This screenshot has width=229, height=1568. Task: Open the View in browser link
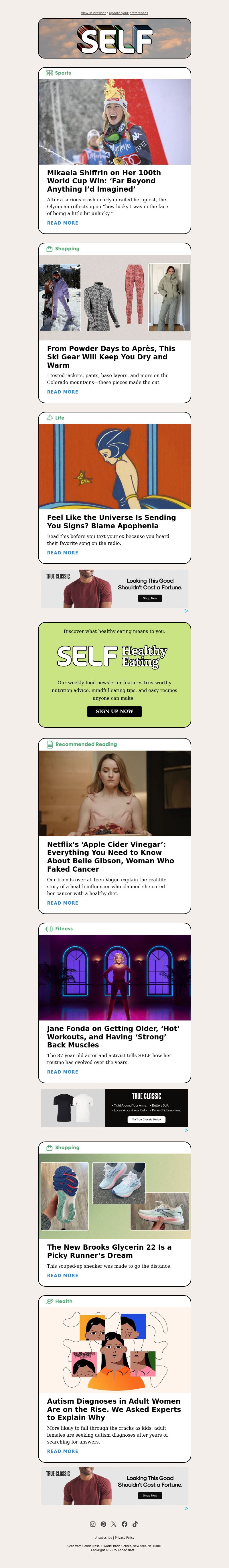(93, 13)
